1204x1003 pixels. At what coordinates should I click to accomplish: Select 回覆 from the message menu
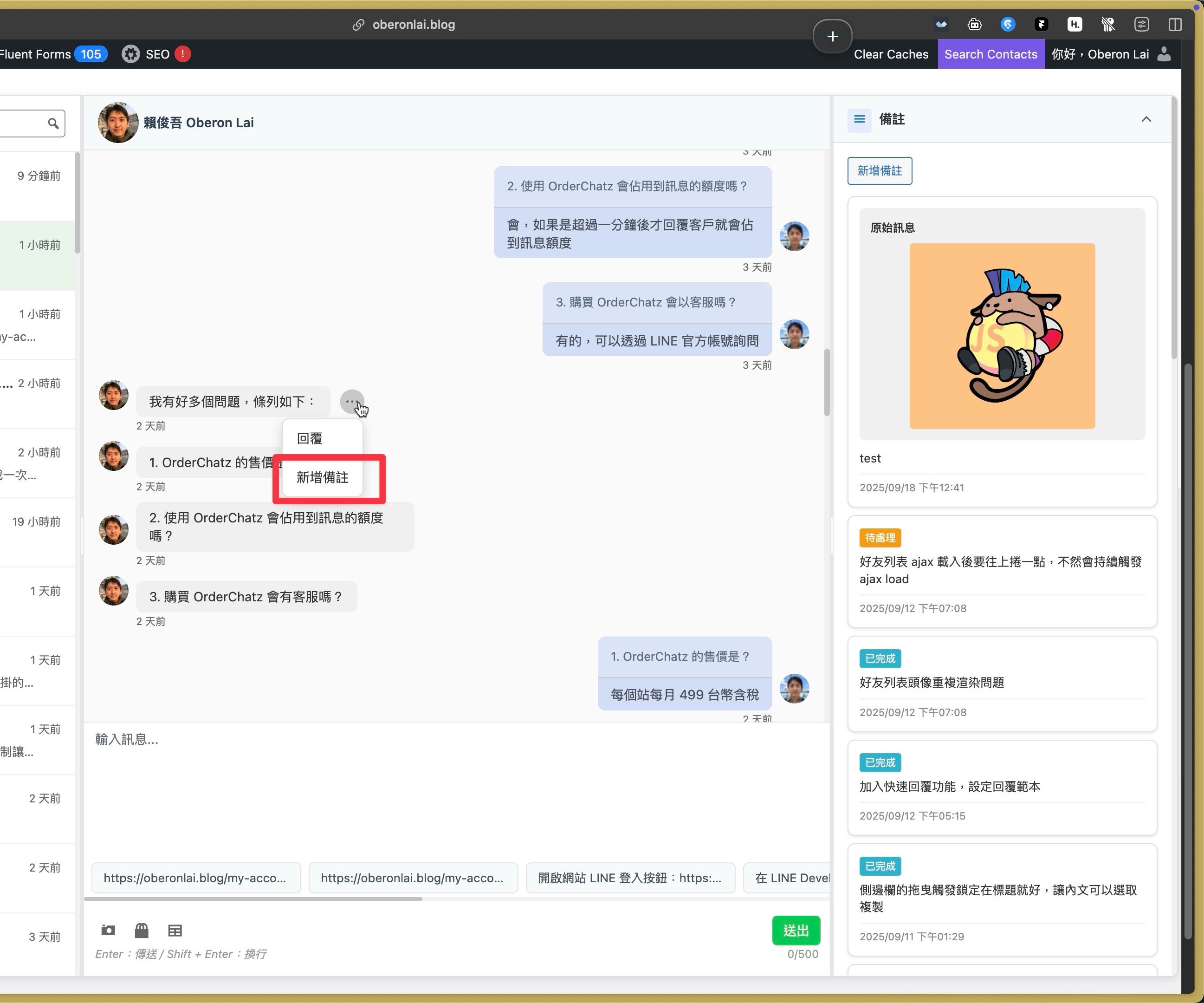pos(310,439)
